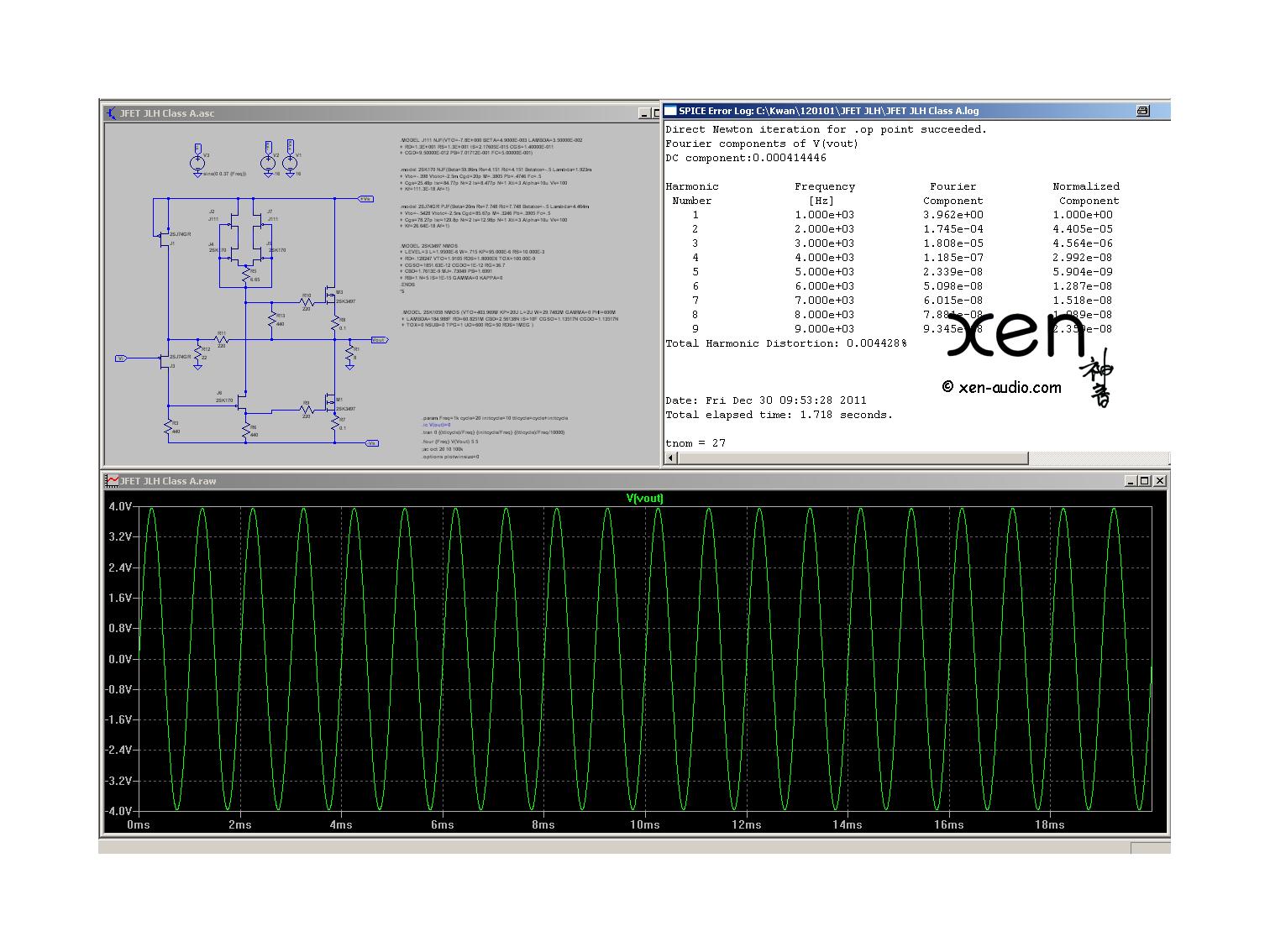Click the transistor icon in schematic window title bar

[x=112, y=113]
